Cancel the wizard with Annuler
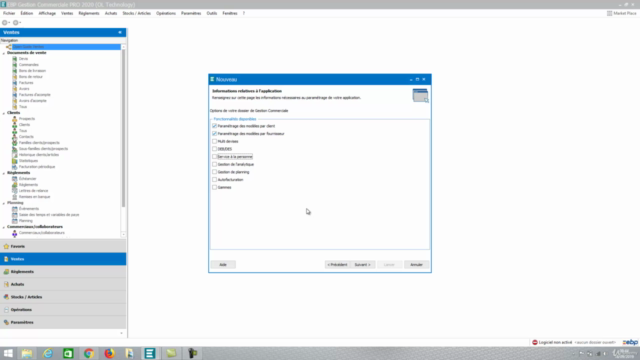Viewport: 640px width, 360px height. tap(416, 265)
